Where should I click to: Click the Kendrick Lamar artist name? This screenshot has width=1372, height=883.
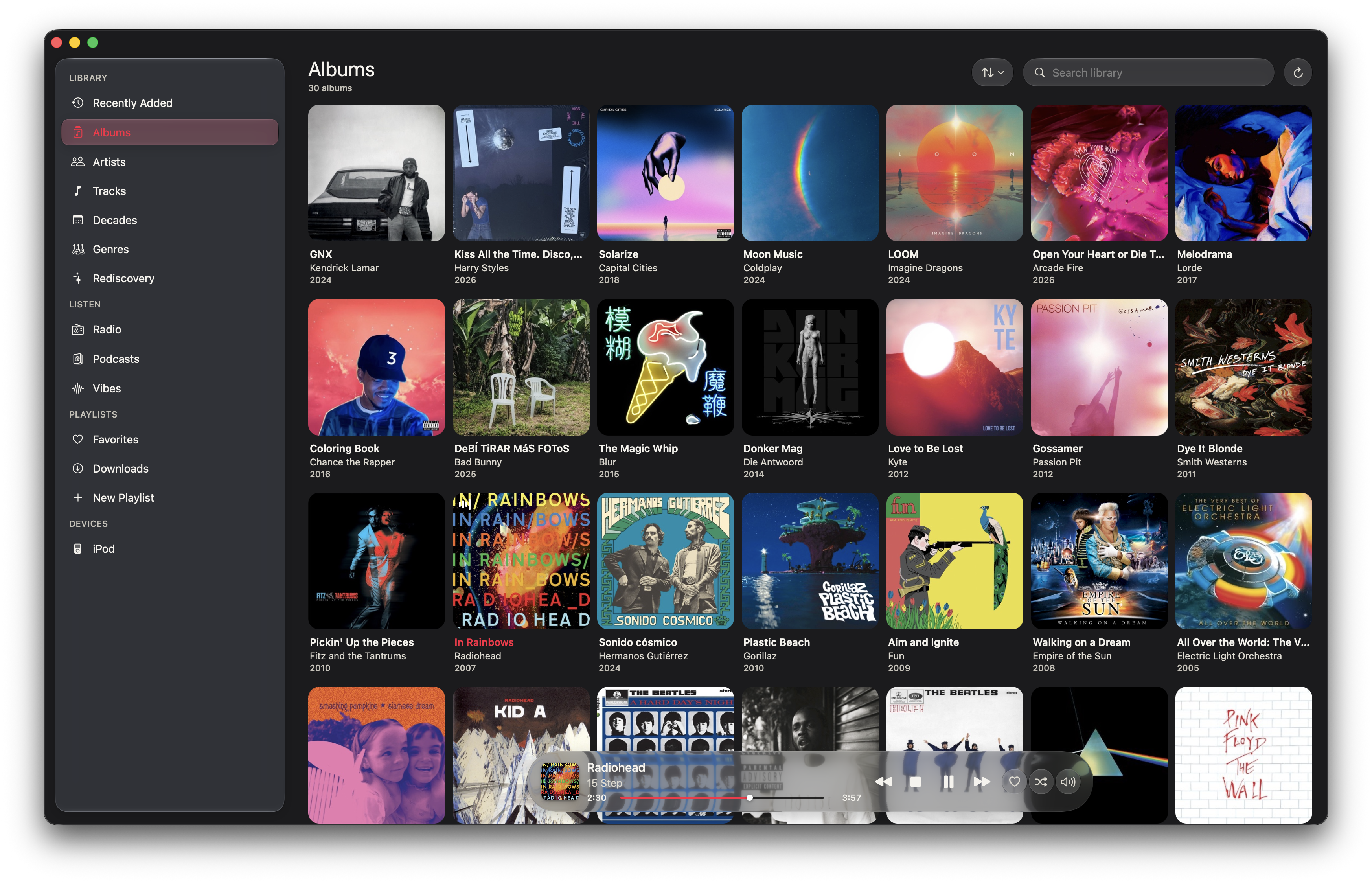(344, 268)
